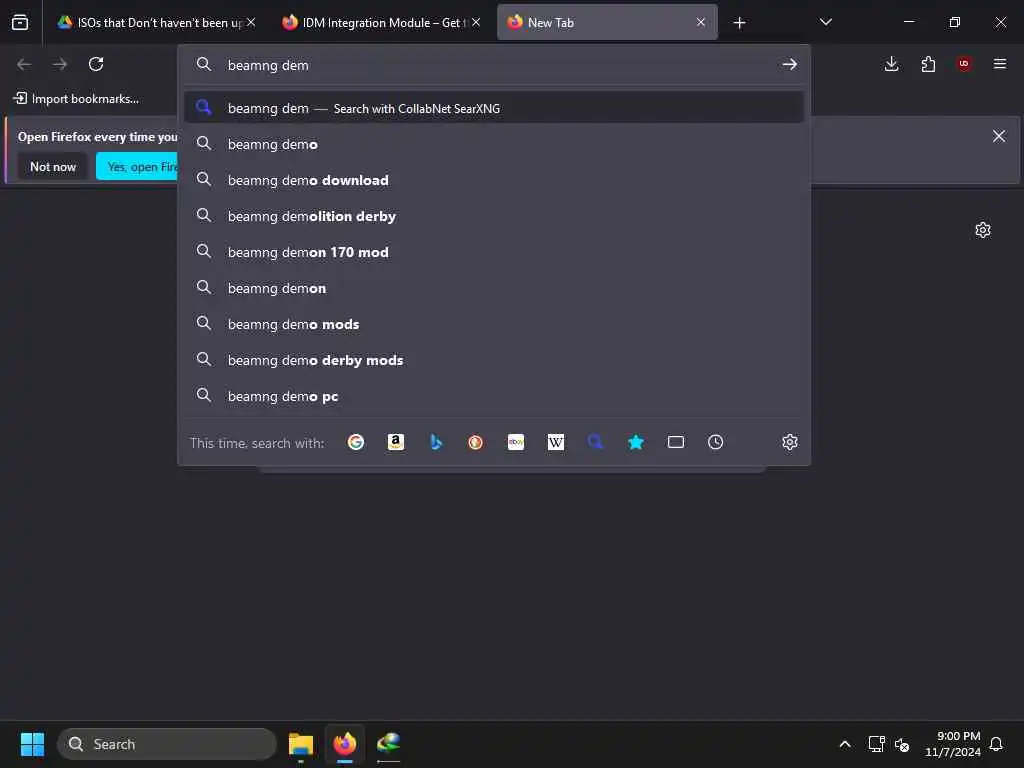This screenshot has width=1024, height=768.
Task: Open the Windows Start menu
Action: click(x=32, y=744)
